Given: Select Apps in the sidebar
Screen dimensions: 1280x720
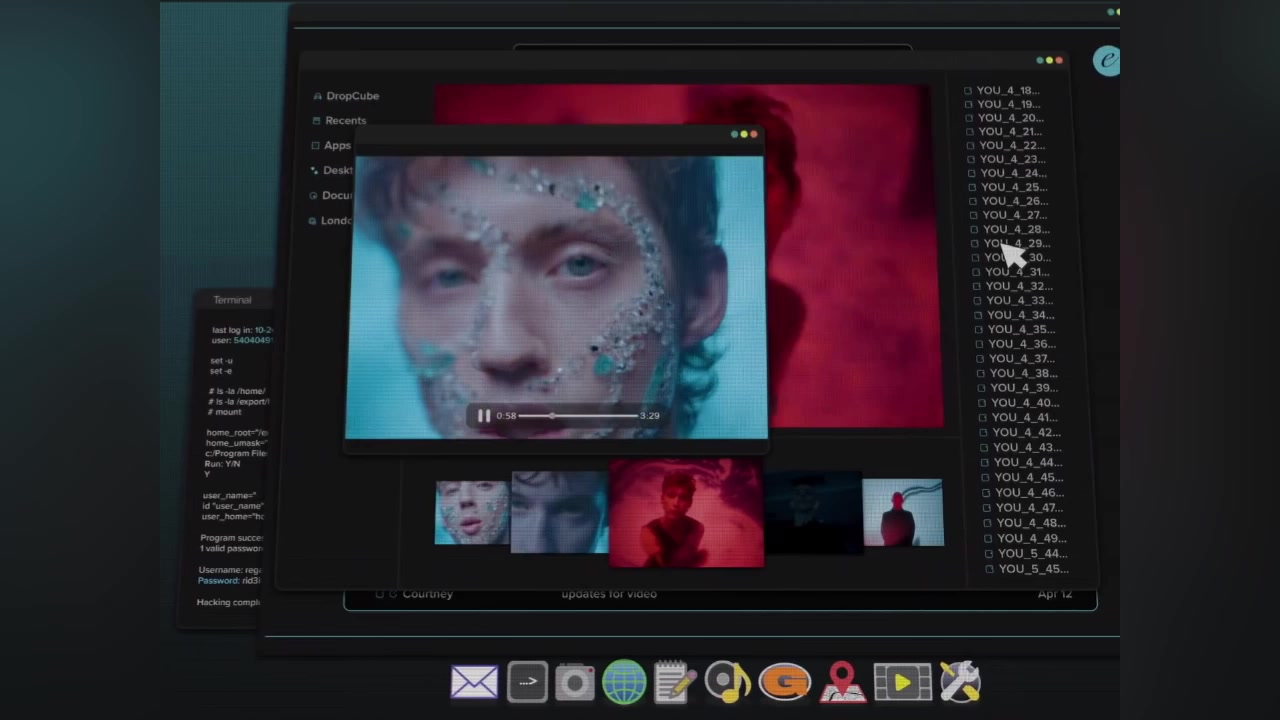Looking at the screenshot, I should click(337, 146).
